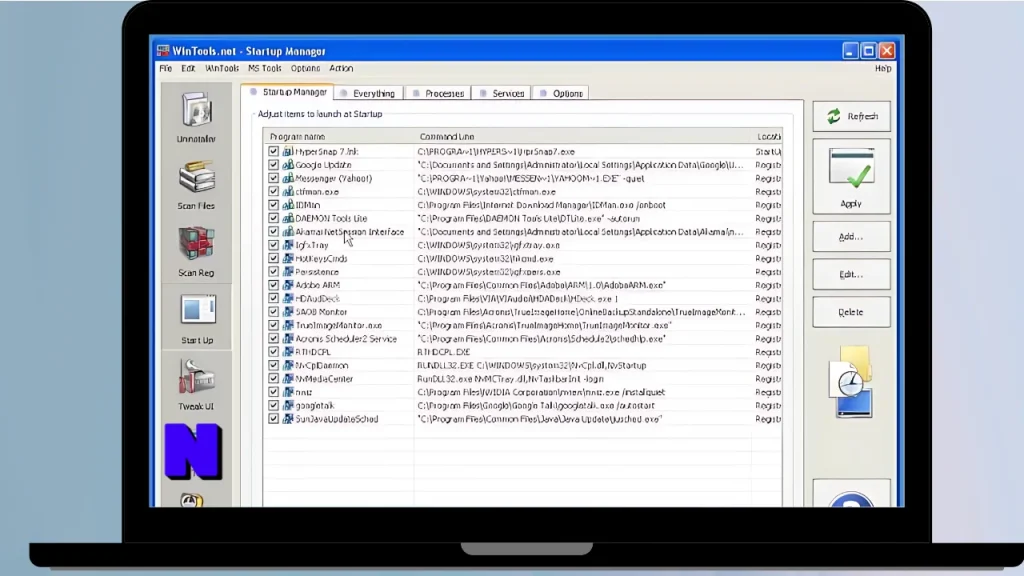Screen dimensions: 1024x576
Task: Click the Add... button
Action: [851, 236]
